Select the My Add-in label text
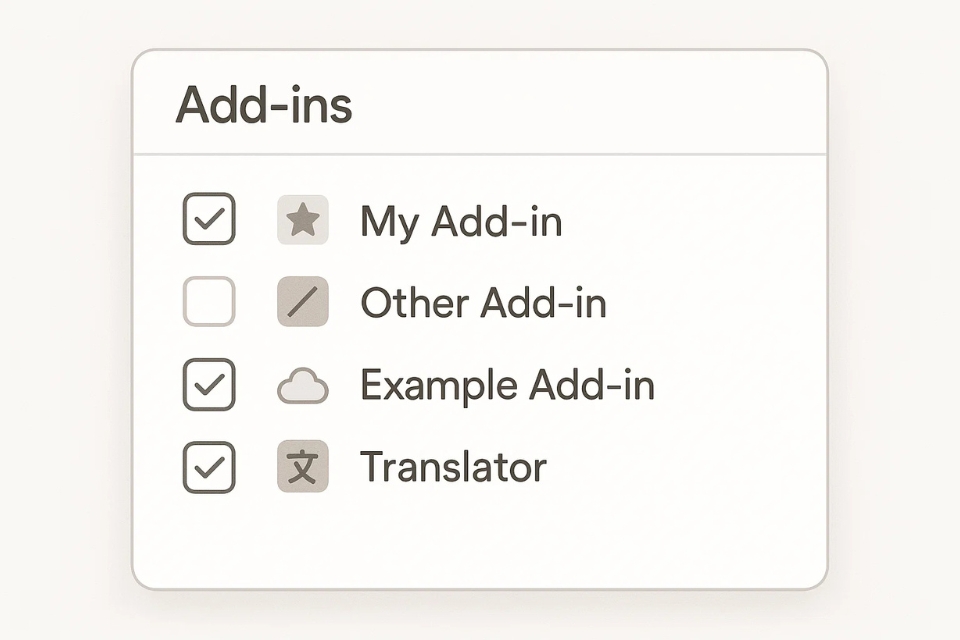 point(461,221)
